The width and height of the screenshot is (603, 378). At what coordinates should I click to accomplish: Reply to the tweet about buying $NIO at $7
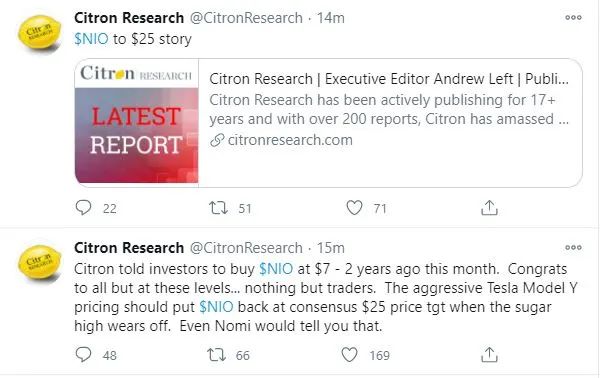pyautogui.click(x=83, y=355)
